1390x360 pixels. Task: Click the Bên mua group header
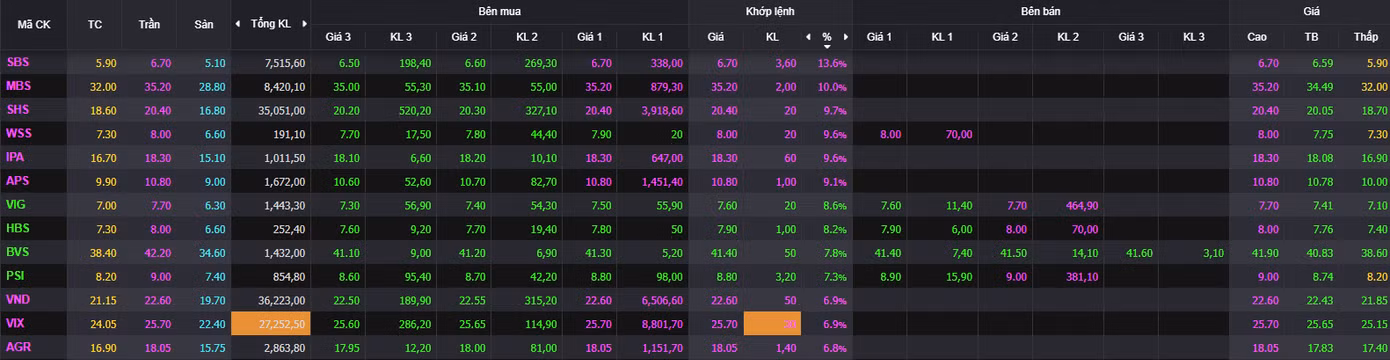(x=499, y=11)
